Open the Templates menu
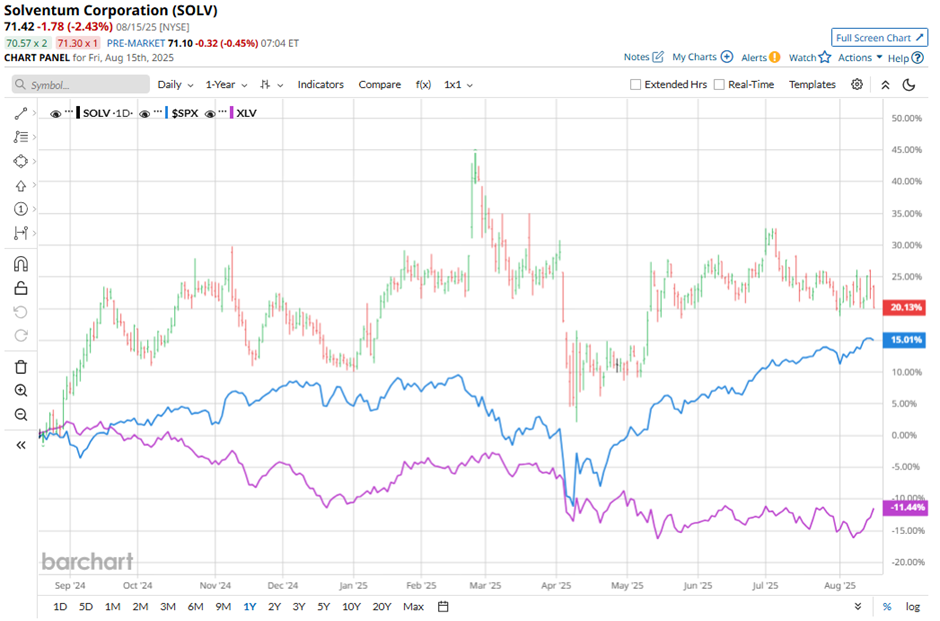940x621 pixels. coord(812,85)
